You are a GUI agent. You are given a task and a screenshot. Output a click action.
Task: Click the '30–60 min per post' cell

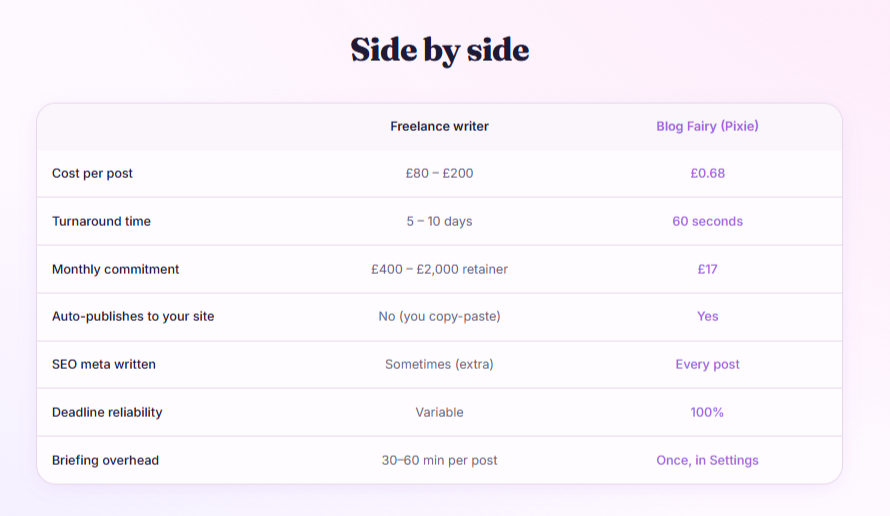(439, 460)
